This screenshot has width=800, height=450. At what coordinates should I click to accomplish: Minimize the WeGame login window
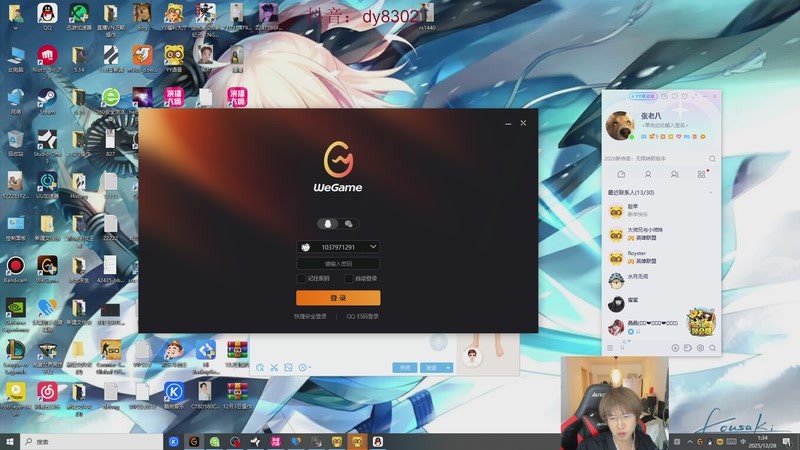pyautogui.click(x=508, y=123)
